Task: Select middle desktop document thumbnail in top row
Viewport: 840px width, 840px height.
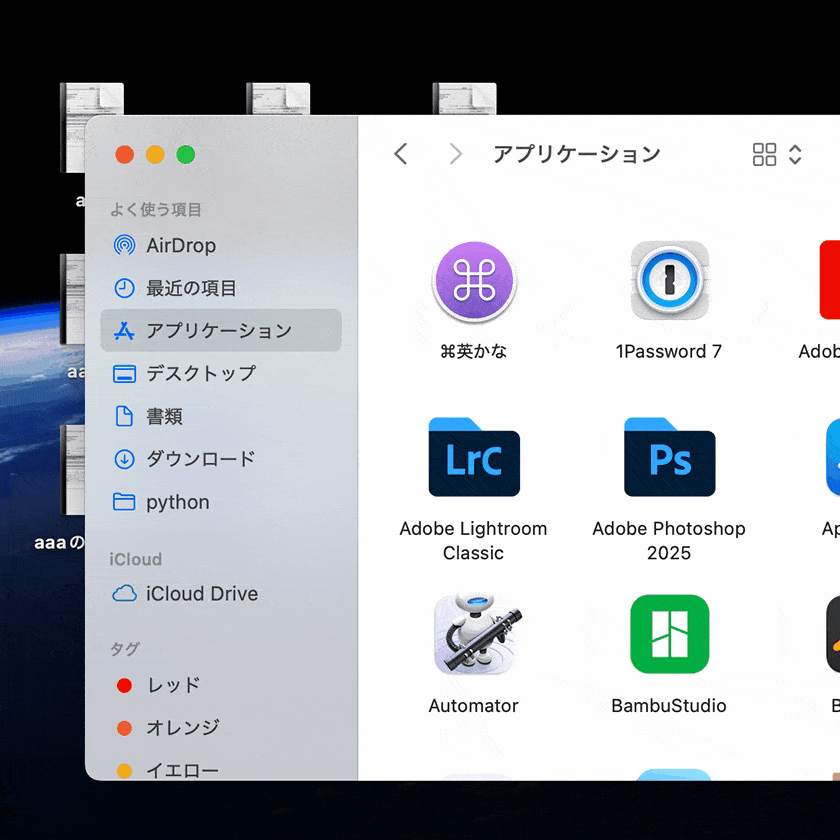Action: click(278, 99)
